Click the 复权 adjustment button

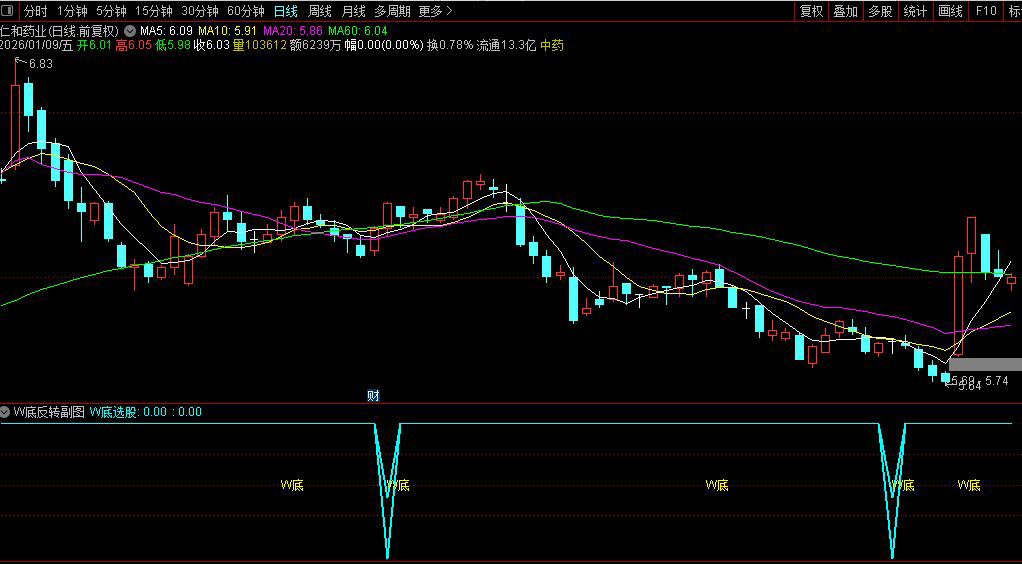(x=811, y=11)
